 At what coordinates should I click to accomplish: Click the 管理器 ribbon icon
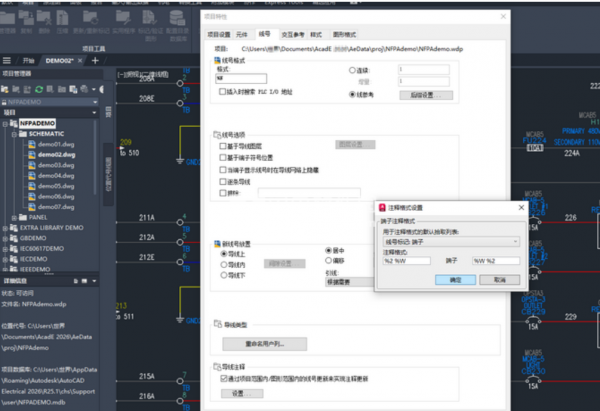(x=7, y=18)
